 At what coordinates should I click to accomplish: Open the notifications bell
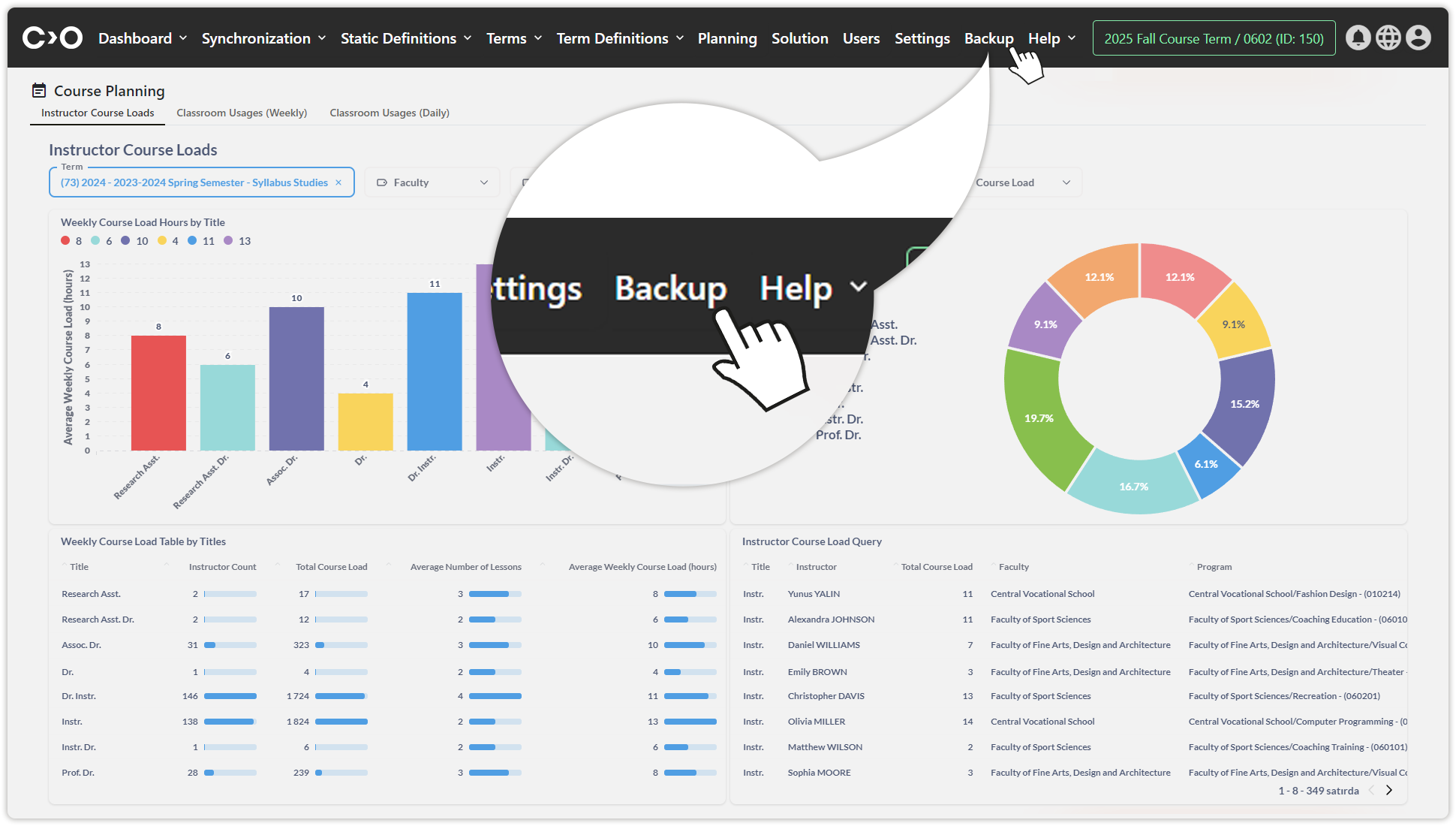click(1358, 38)
